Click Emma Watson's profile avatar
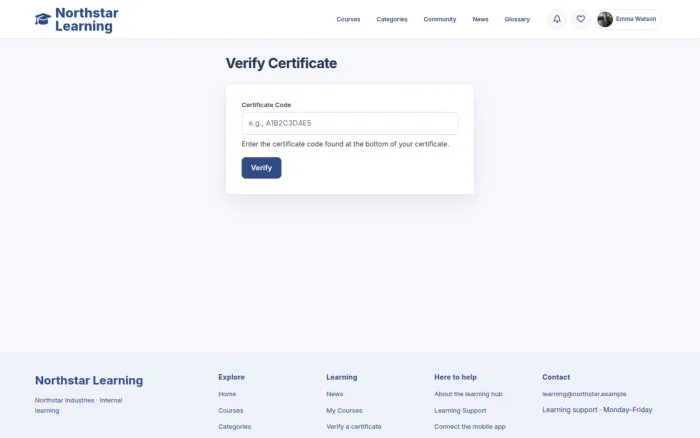 point(605,19)
